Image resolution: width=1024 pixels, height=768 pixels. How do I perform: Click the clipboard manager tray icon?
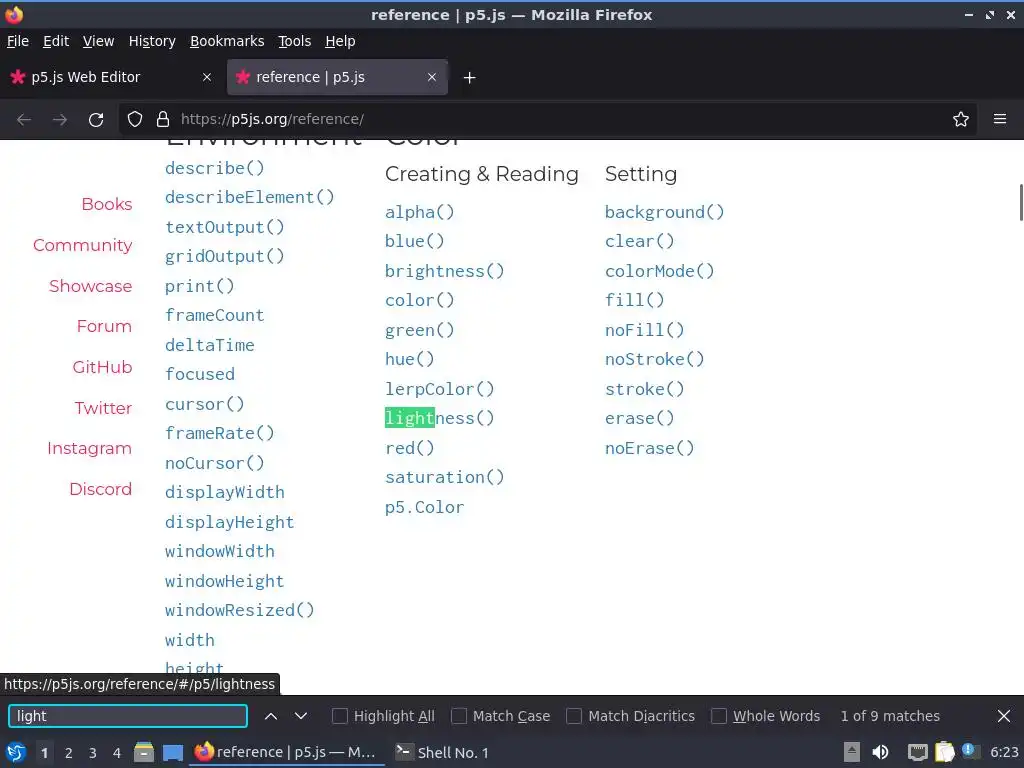(x=945, y=752)
